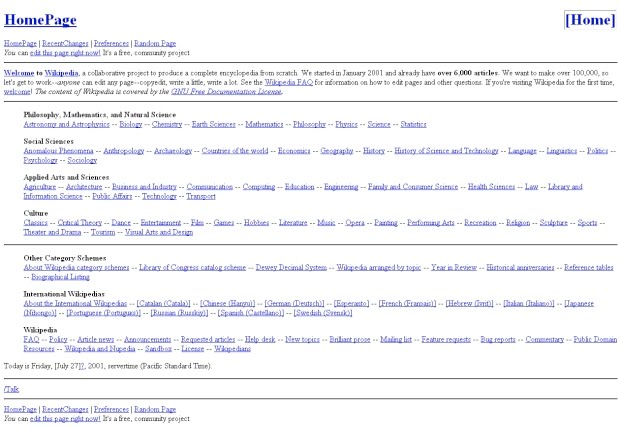Viewport: 620px width, 430px height.
Task: Open the Year in Review link
Action: click(454, 268)
